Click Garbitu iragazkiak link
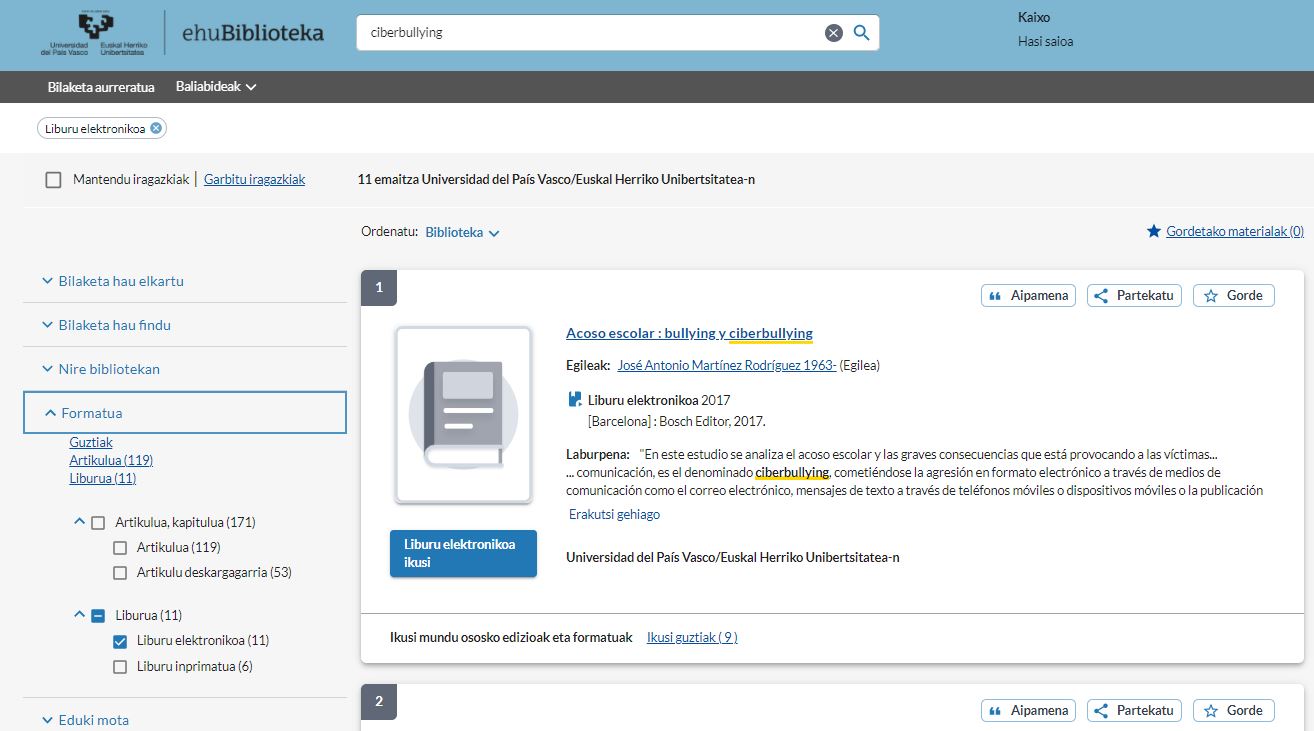Screen dimensions: 1314x731 click(x=254, y=180)
